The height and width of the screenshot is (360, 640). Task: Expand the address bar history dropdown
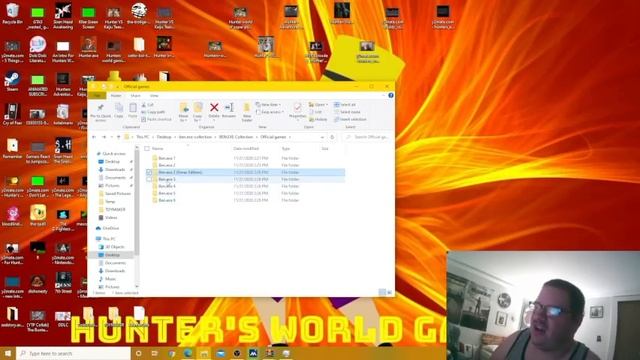(x=322, y=137)
